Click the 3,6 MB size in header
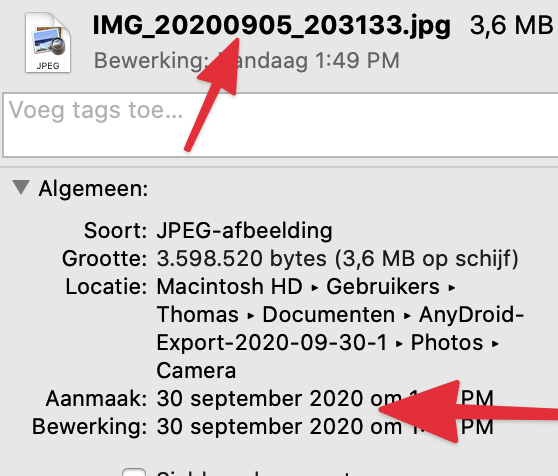This screenshot has width=558, height=476. coord(511,26)
